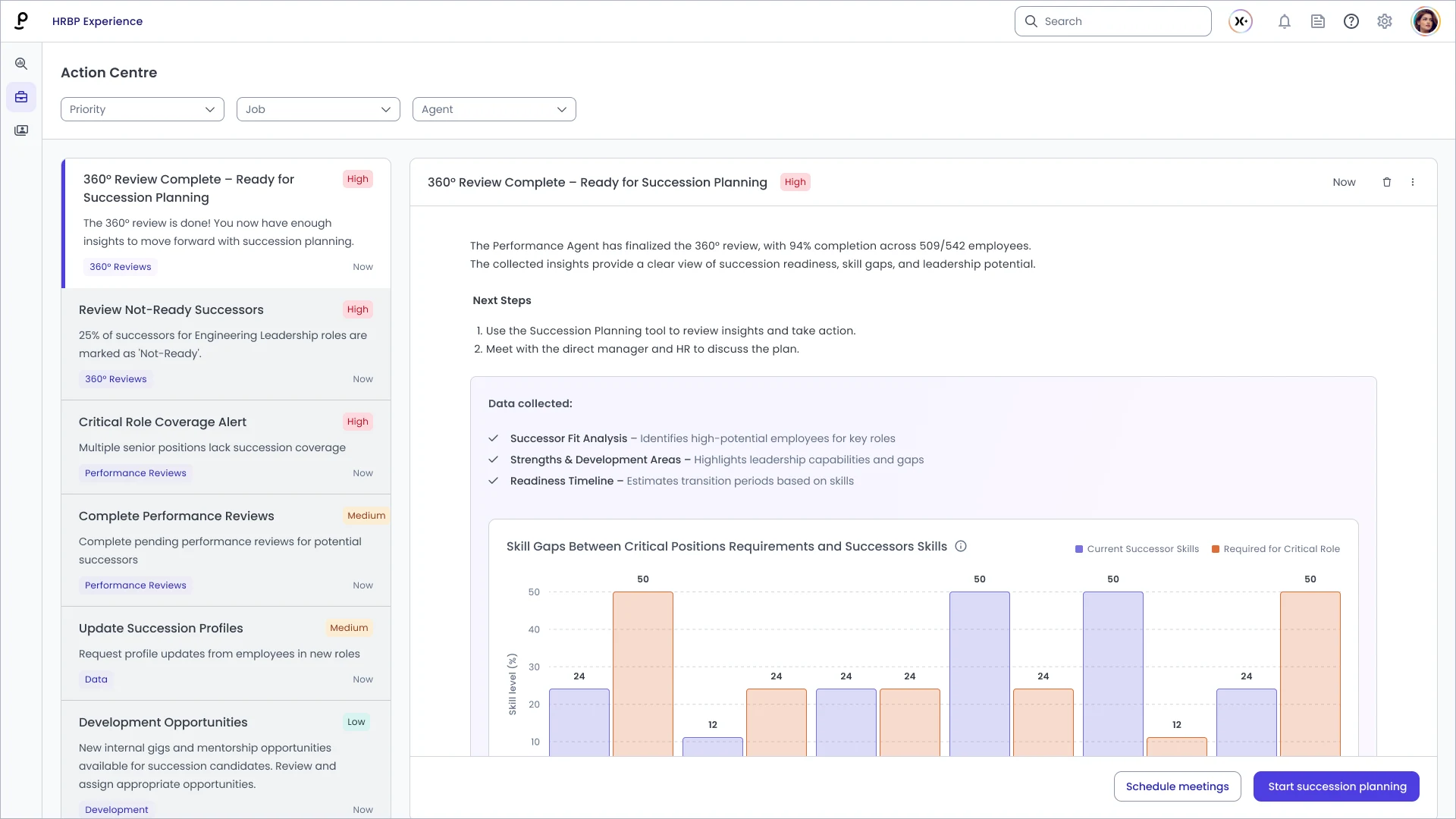Click the magnifier icon in the search box
The height and width of the screenshot is (819, 1456).
pos(1031,21)
